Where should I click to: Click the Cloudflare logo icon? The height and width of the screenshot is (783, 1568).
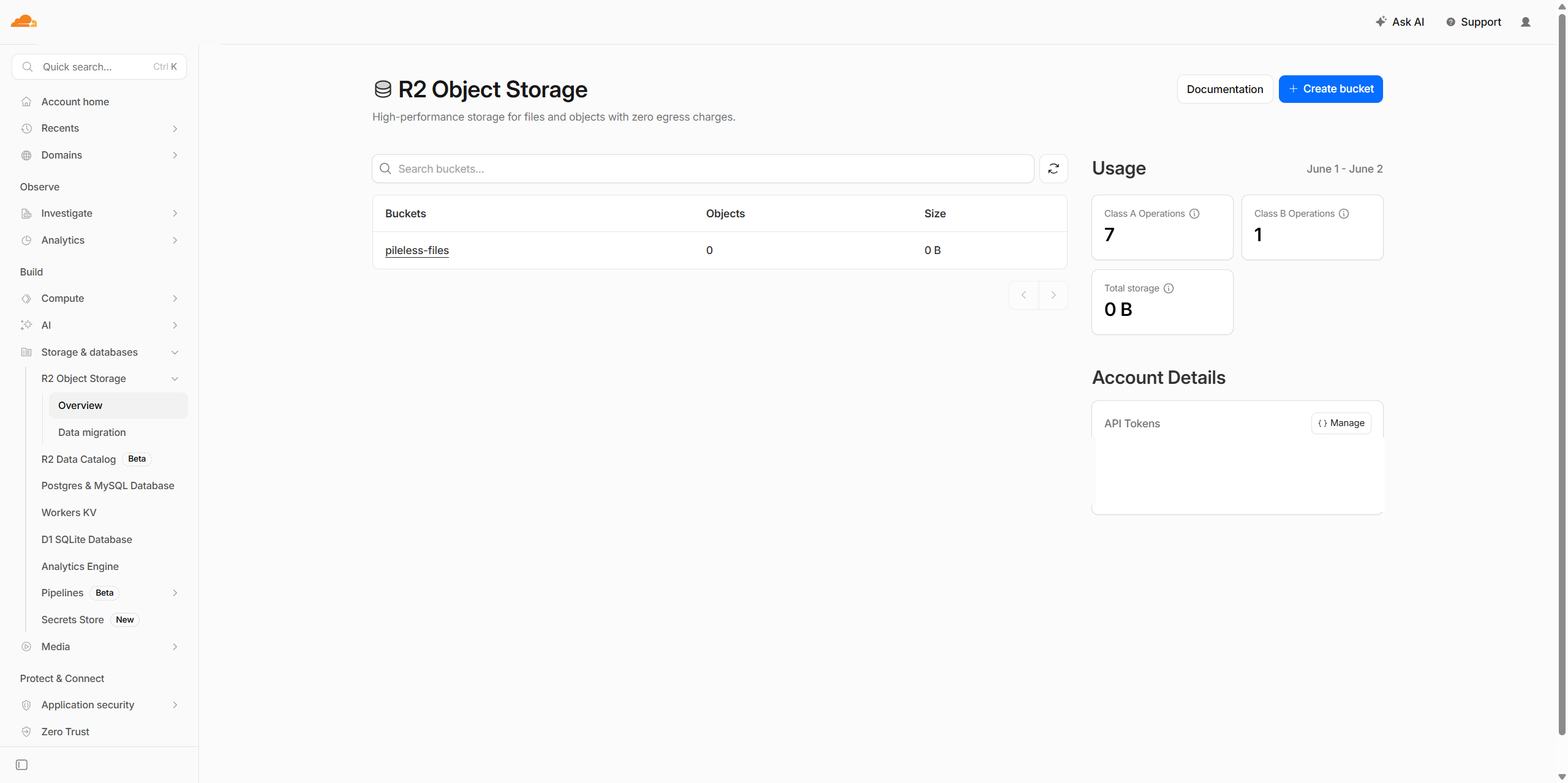[x=24, y=21]
